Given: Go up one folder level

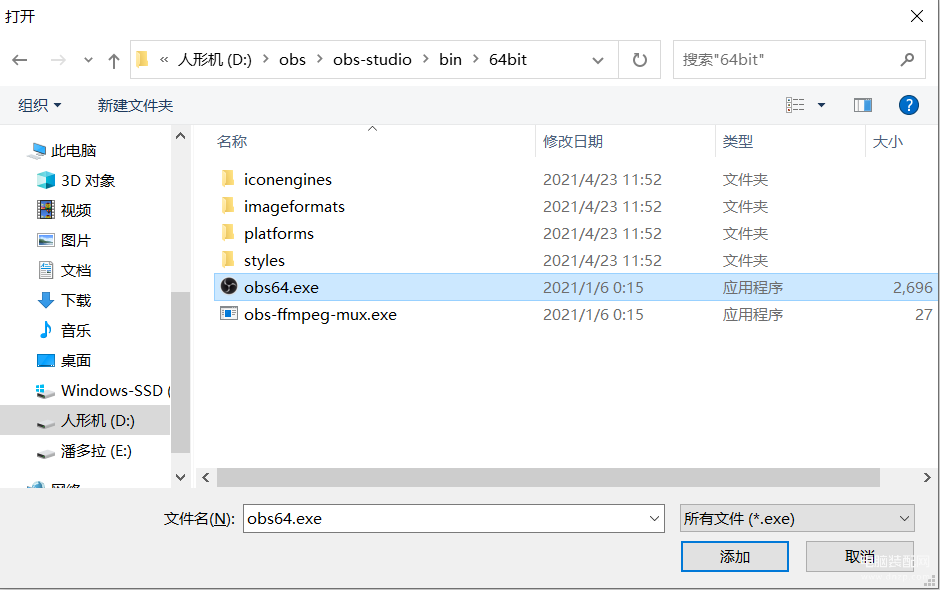Looking at the screenshot, I should point(114,60).
